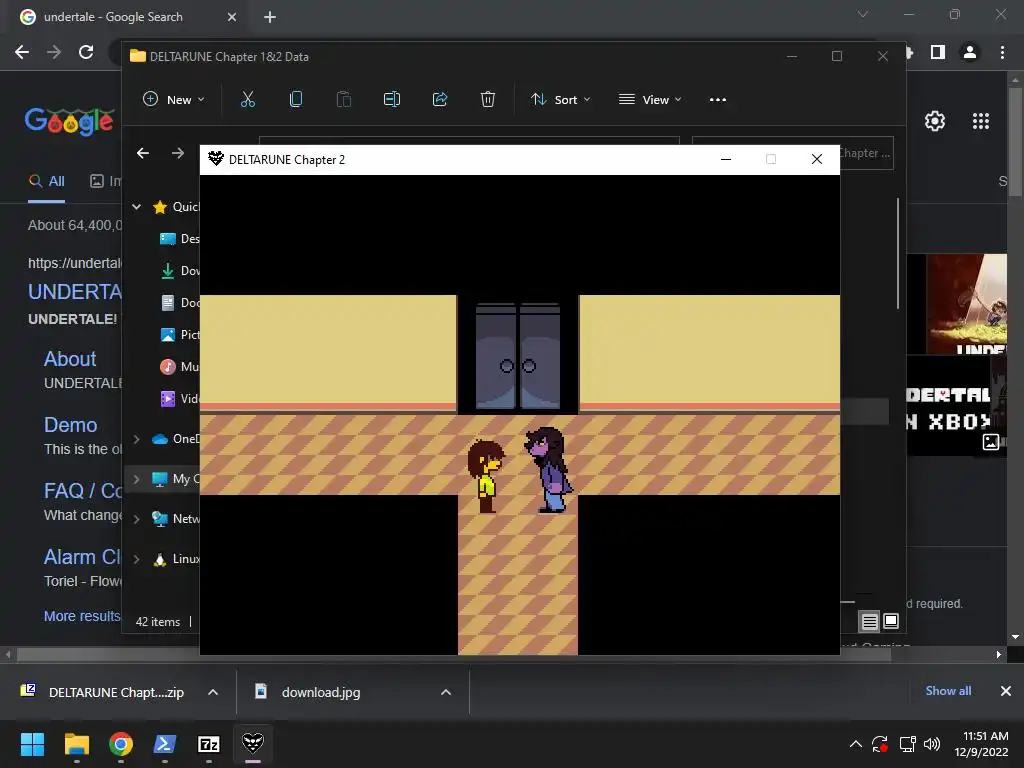Click the Chrome taskbar icon
1024x768 pixels.
pyautogui.click(x=121, y=744)
